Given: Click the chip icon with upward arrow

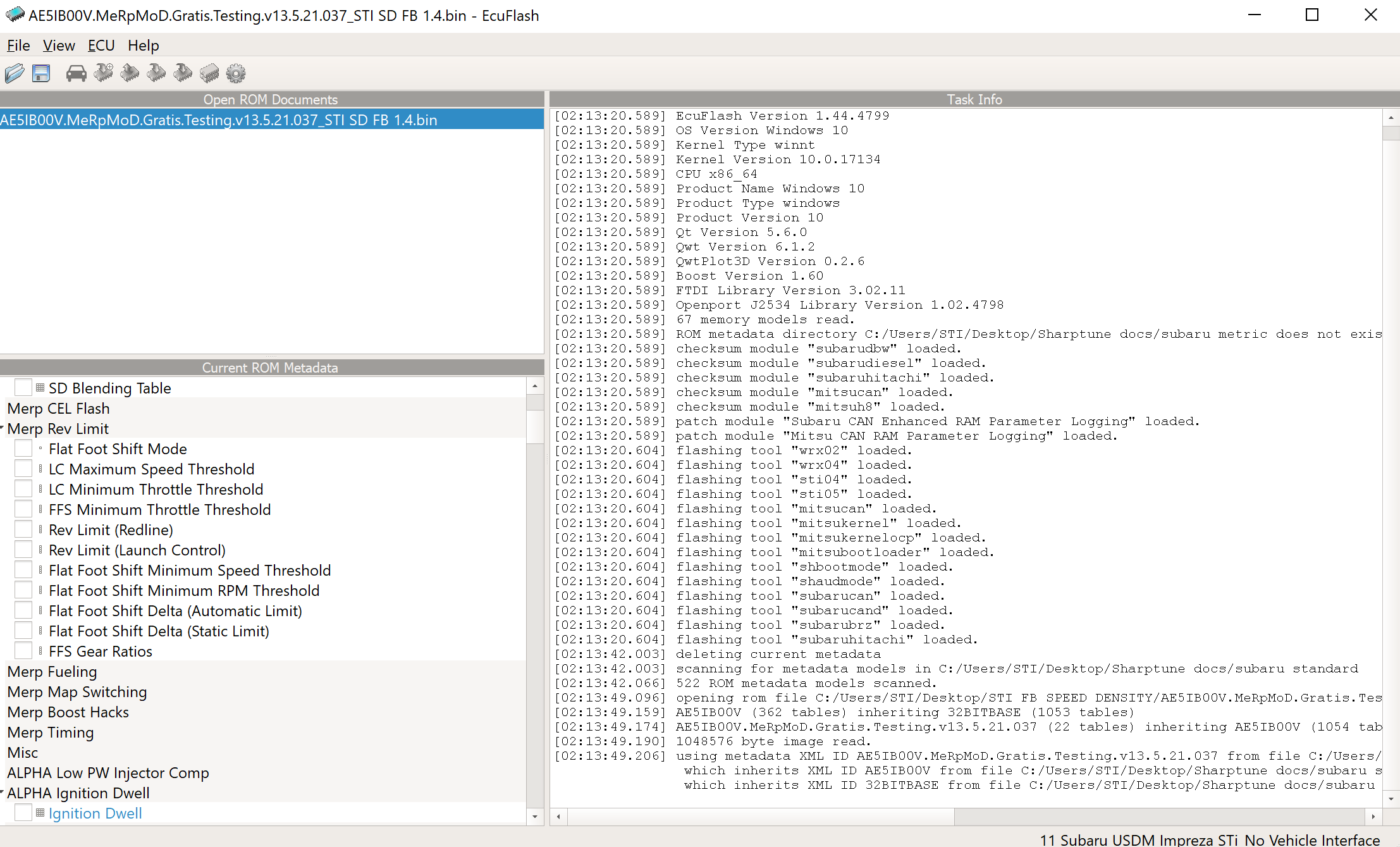Looking at the screenshot, I should click(130, 73).
